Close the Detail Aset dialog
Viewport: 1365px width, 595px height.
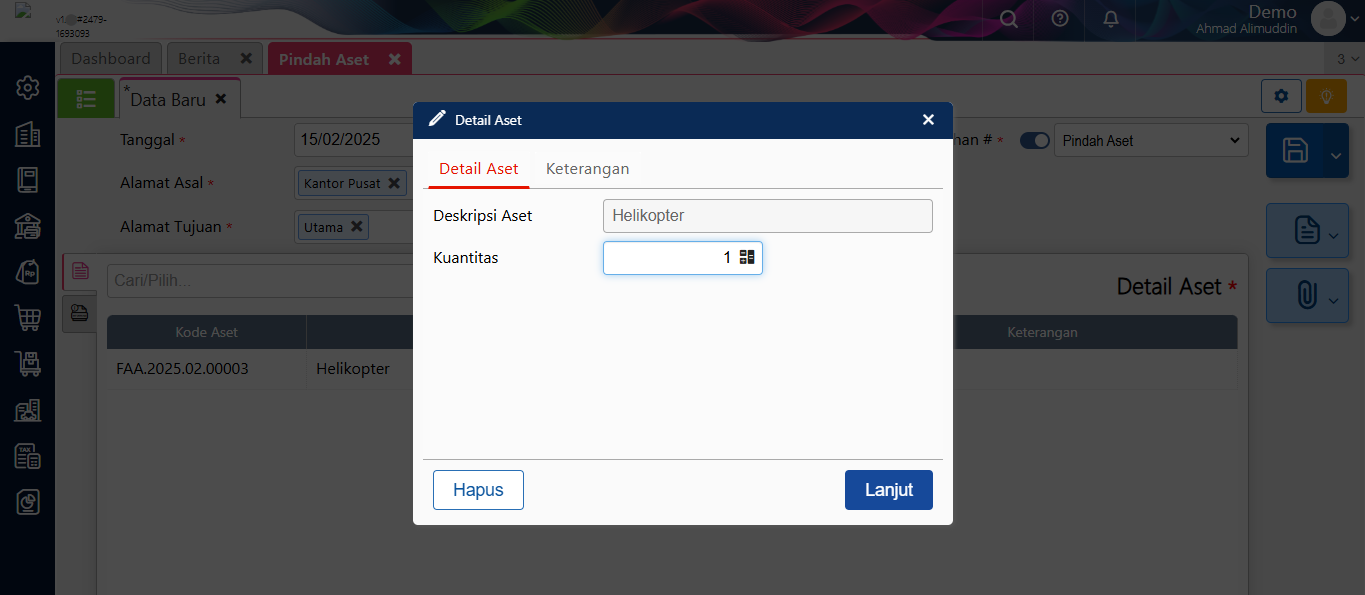pos(928,120)
